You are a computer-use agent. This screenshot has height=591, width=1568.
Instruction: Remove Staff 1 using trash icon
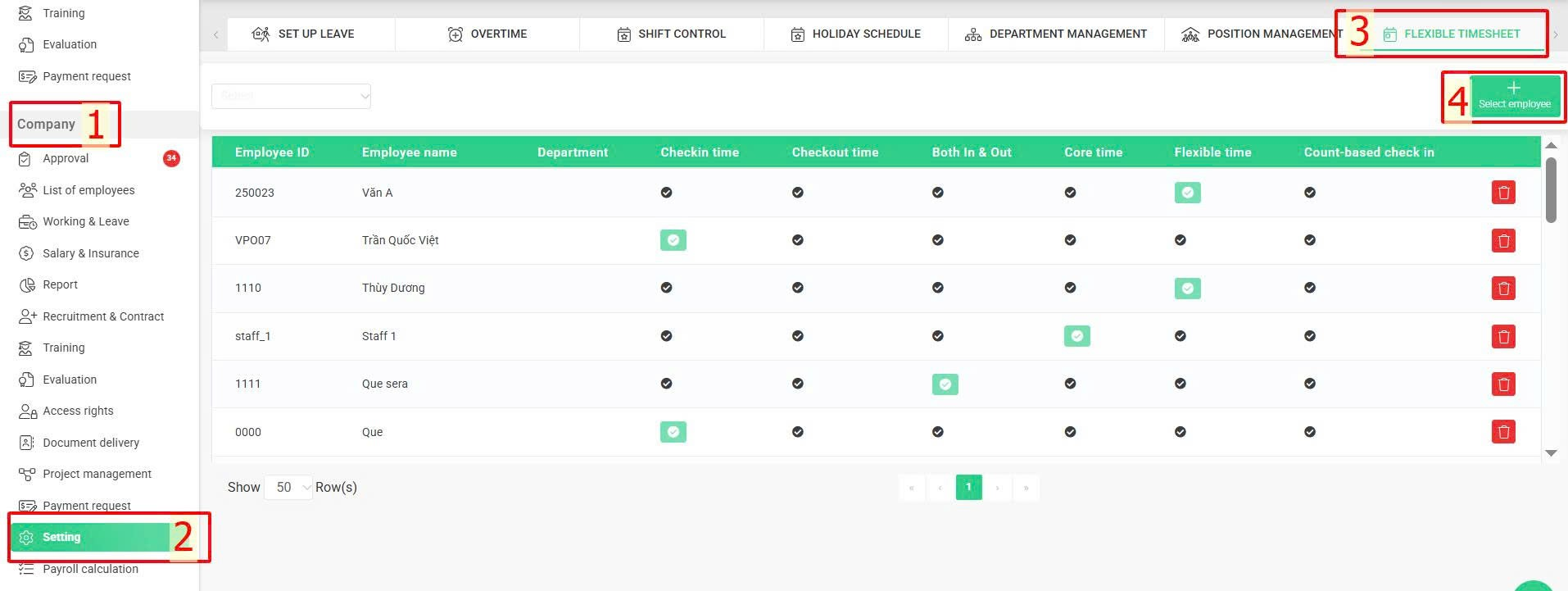coord(1503,336)
